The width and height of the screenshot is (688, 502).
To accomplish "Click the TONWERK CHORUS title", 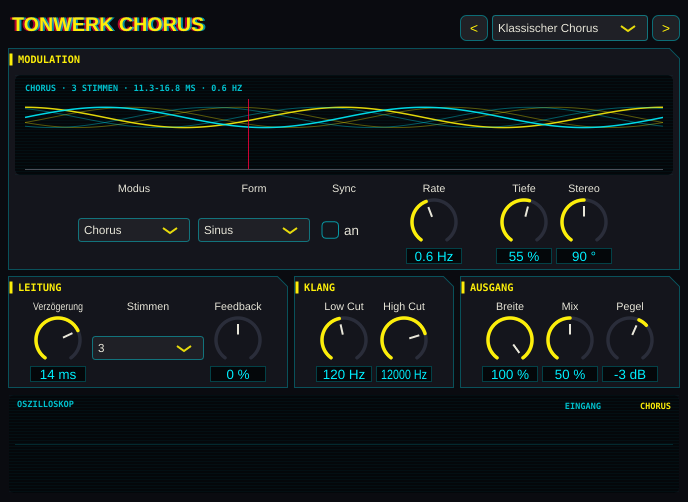I will pyautogui.click(x=108, y=25).
